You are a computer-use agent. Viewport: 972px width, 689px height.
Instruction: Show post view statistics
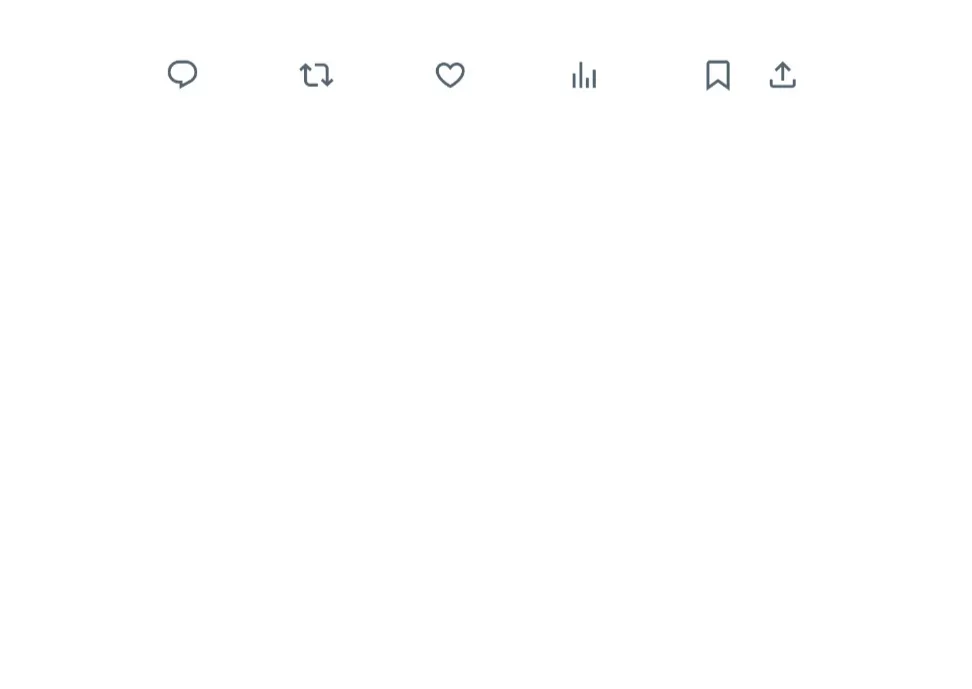coord(584,75)
